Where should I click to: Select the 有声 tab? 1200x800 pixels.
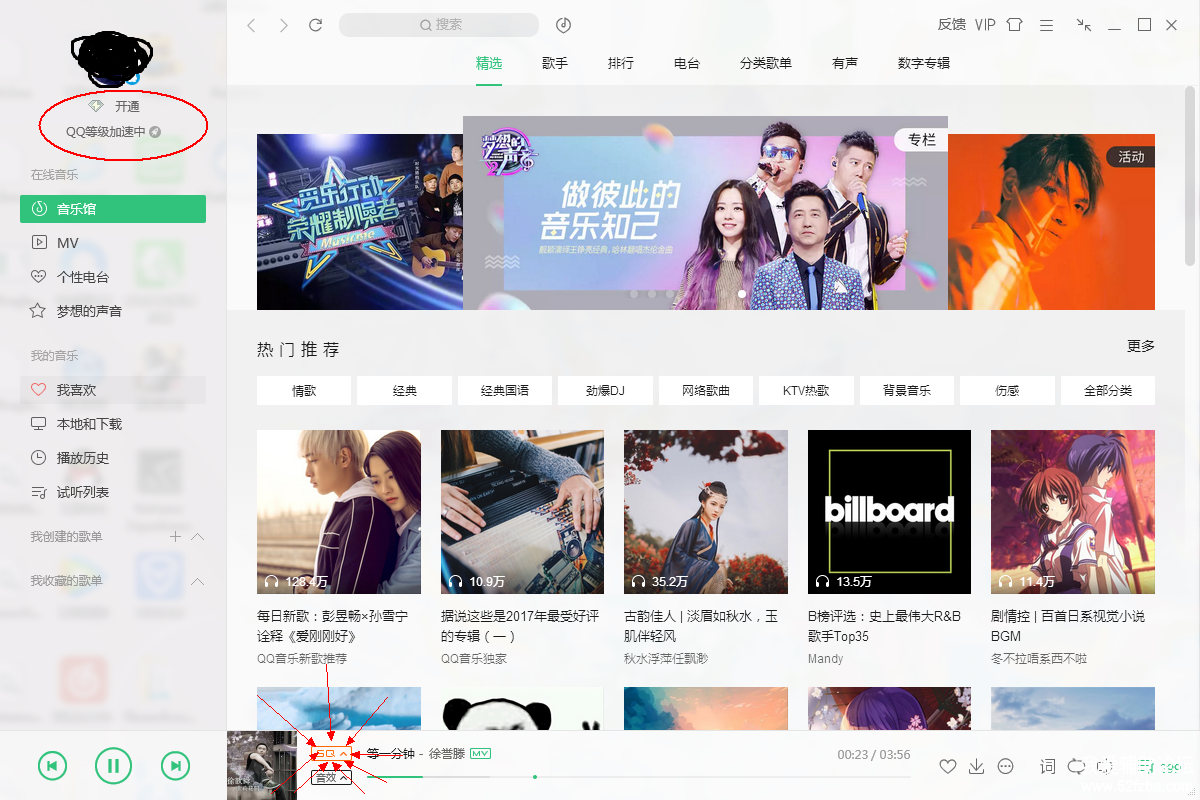coord(845,63)
